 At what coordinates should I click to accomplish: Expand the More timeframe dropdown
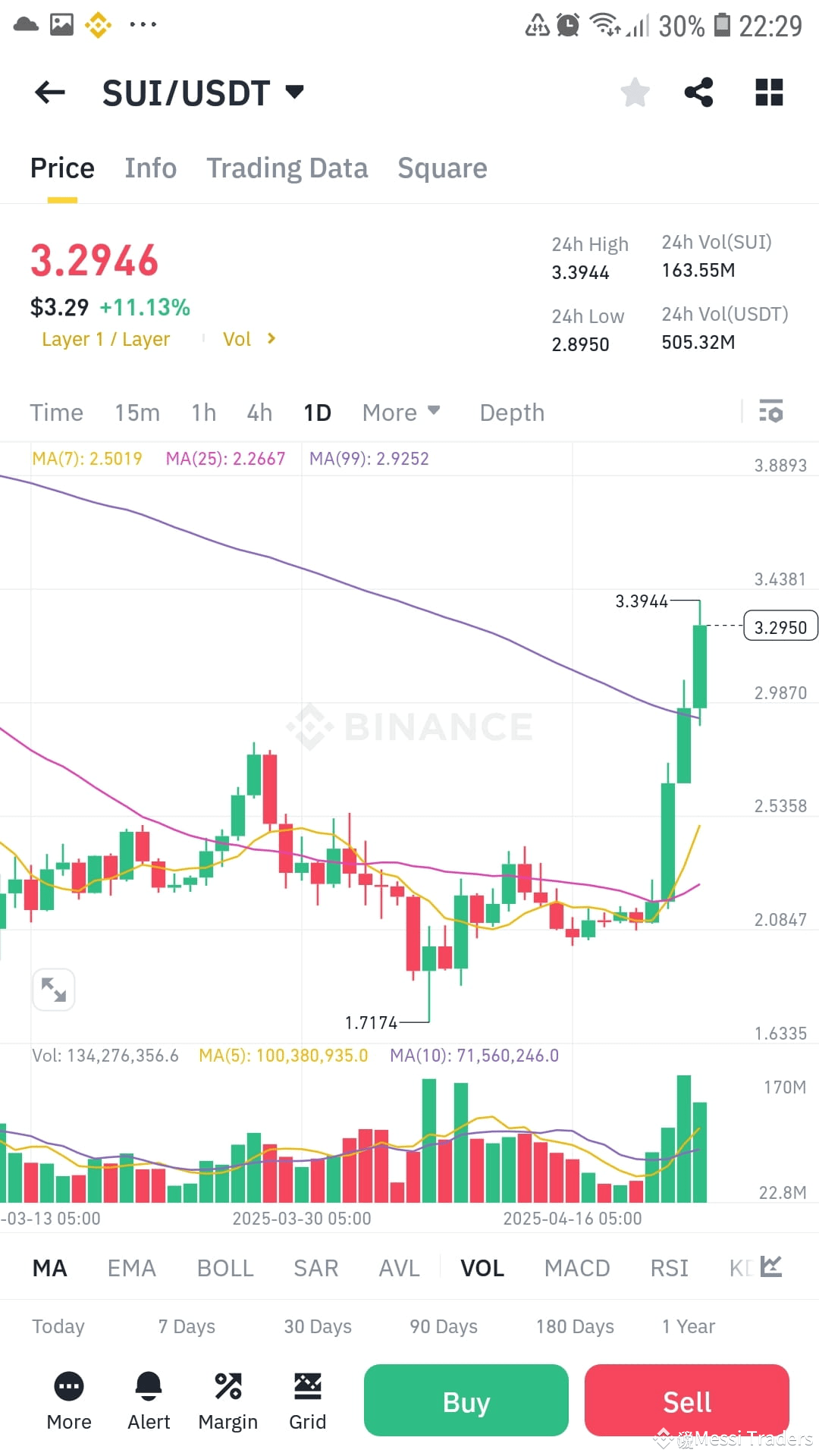click(401, 413)
